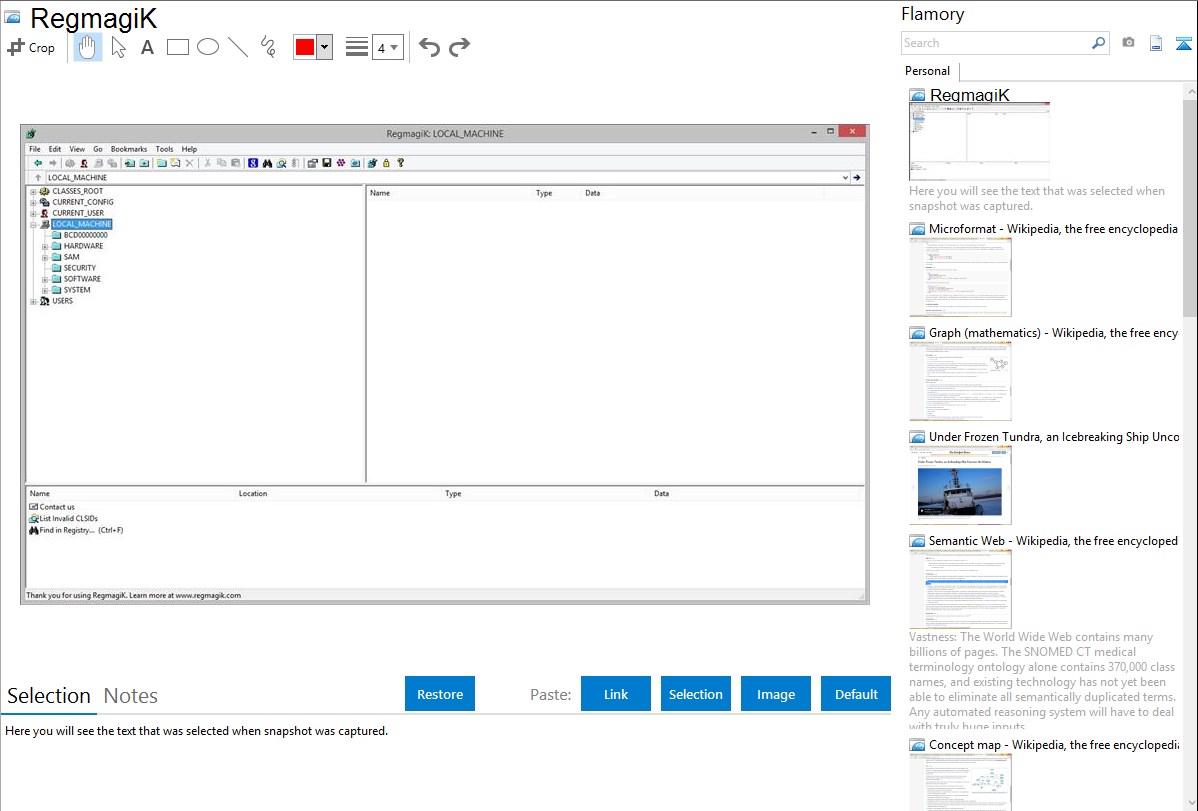Click the Selection paste button
Image resolution: width=1198 pixels, height=811 pixels.
pyautogui.click(x=695, y=694)
